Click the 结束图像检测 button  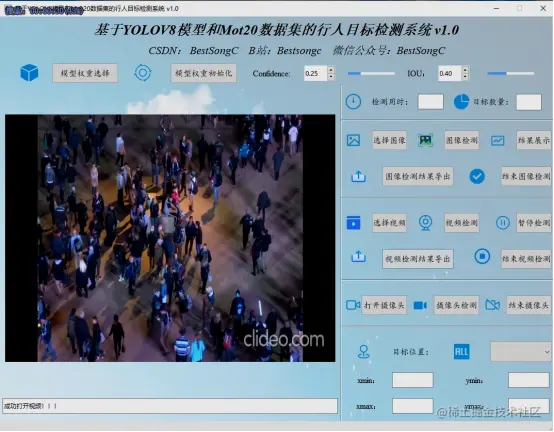pos(526,176)
